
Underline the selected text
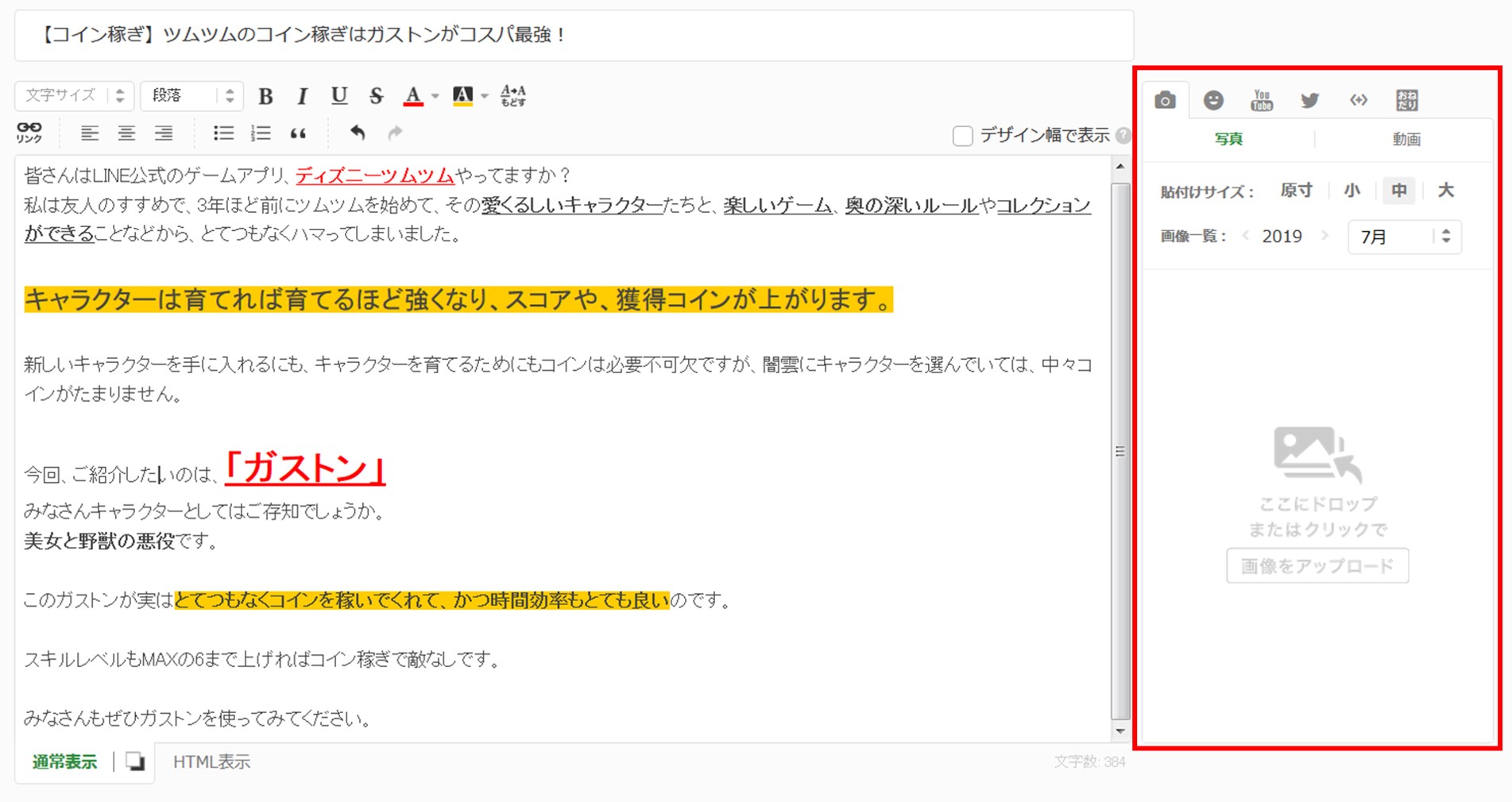point(339,96)
